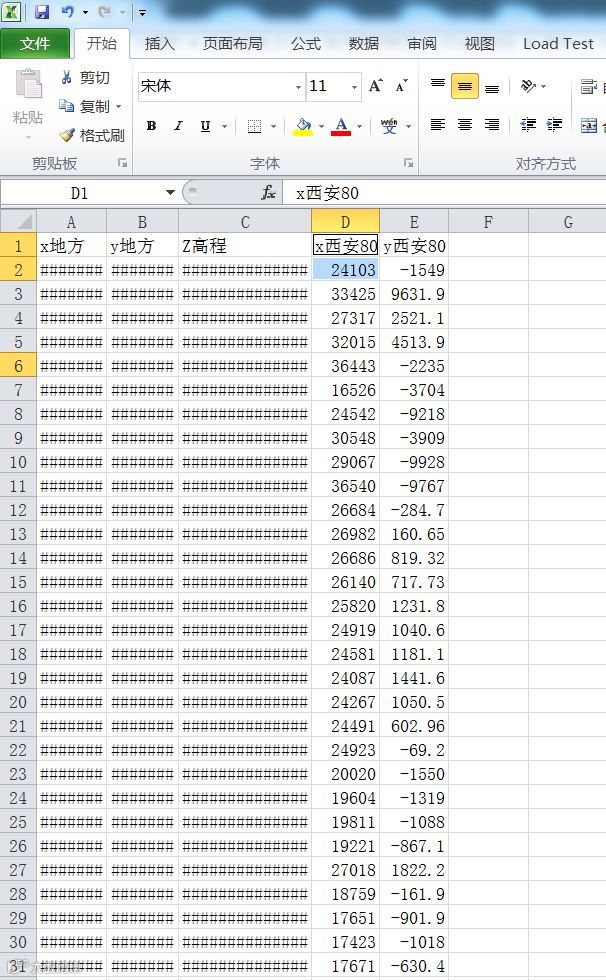
Task: Click the merge cells icon
Action: click(589, 126)
